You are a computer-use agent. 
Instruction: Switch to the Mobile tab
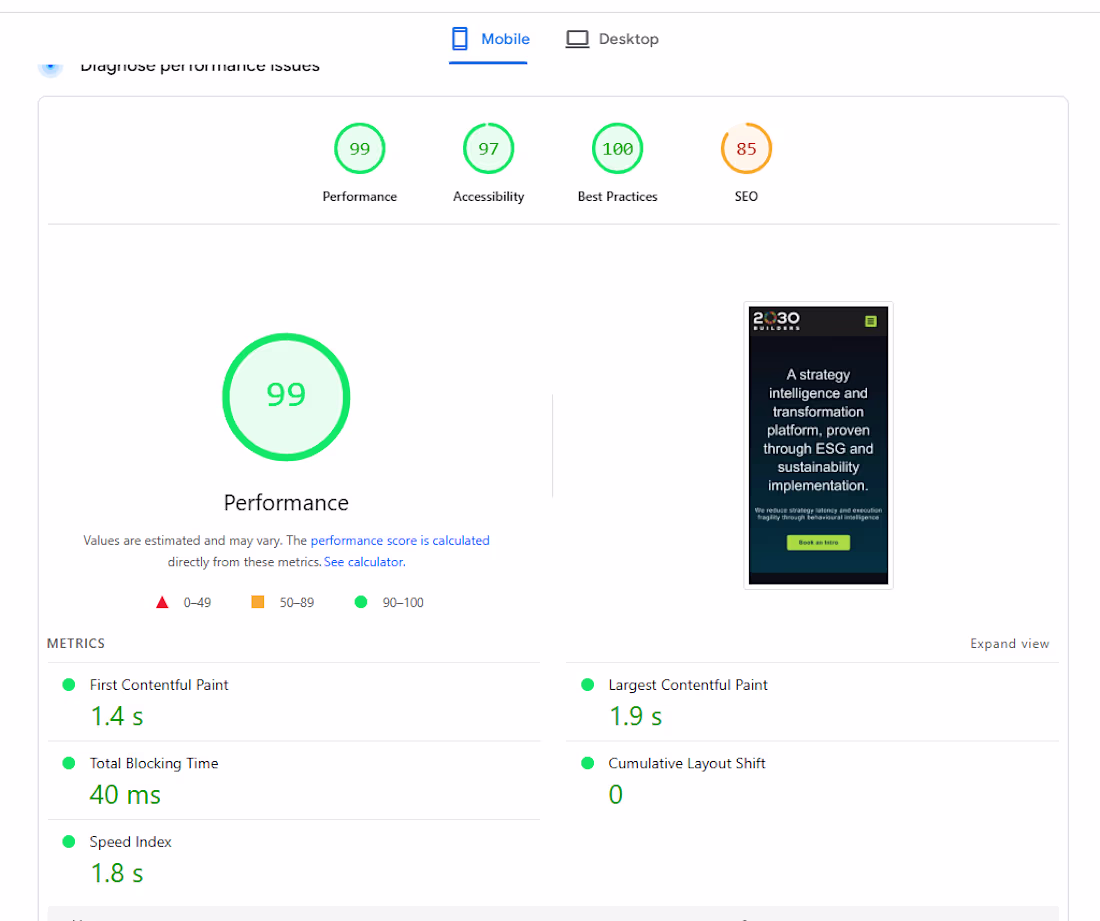[489, 39]
